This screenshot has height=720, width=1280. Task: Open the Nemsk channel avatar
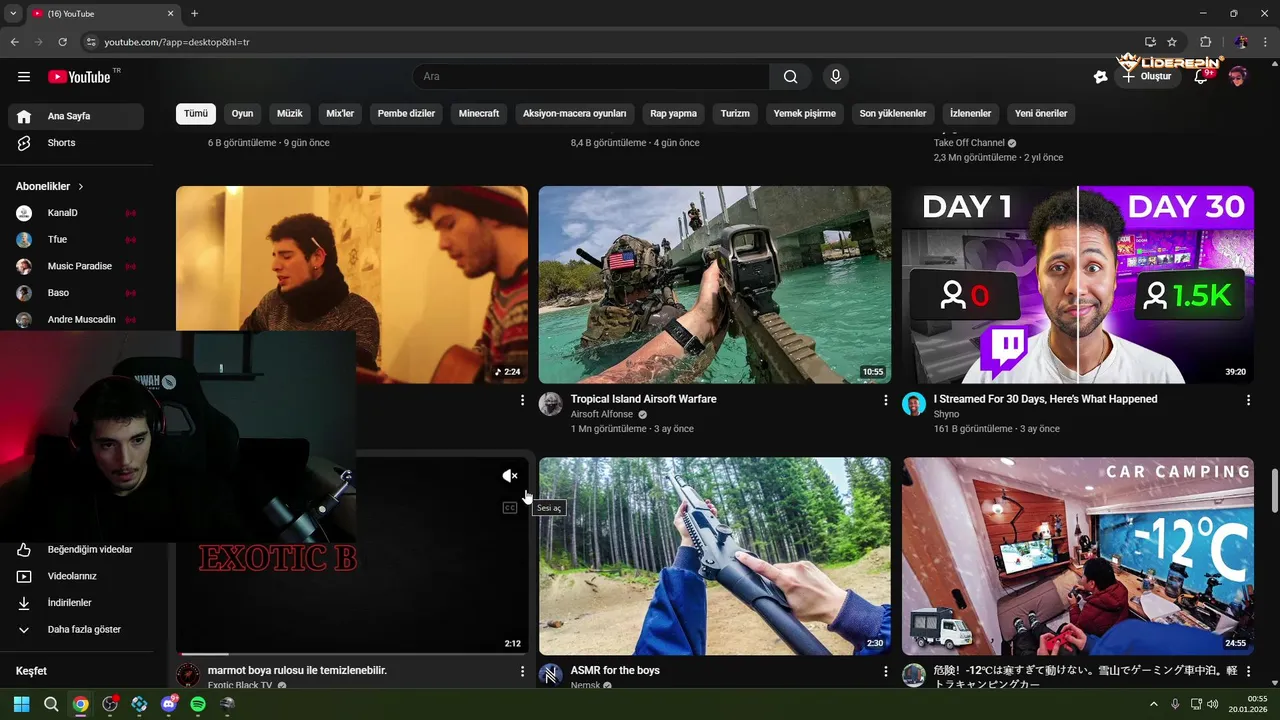pyautogui.click(x=550, y=675)
